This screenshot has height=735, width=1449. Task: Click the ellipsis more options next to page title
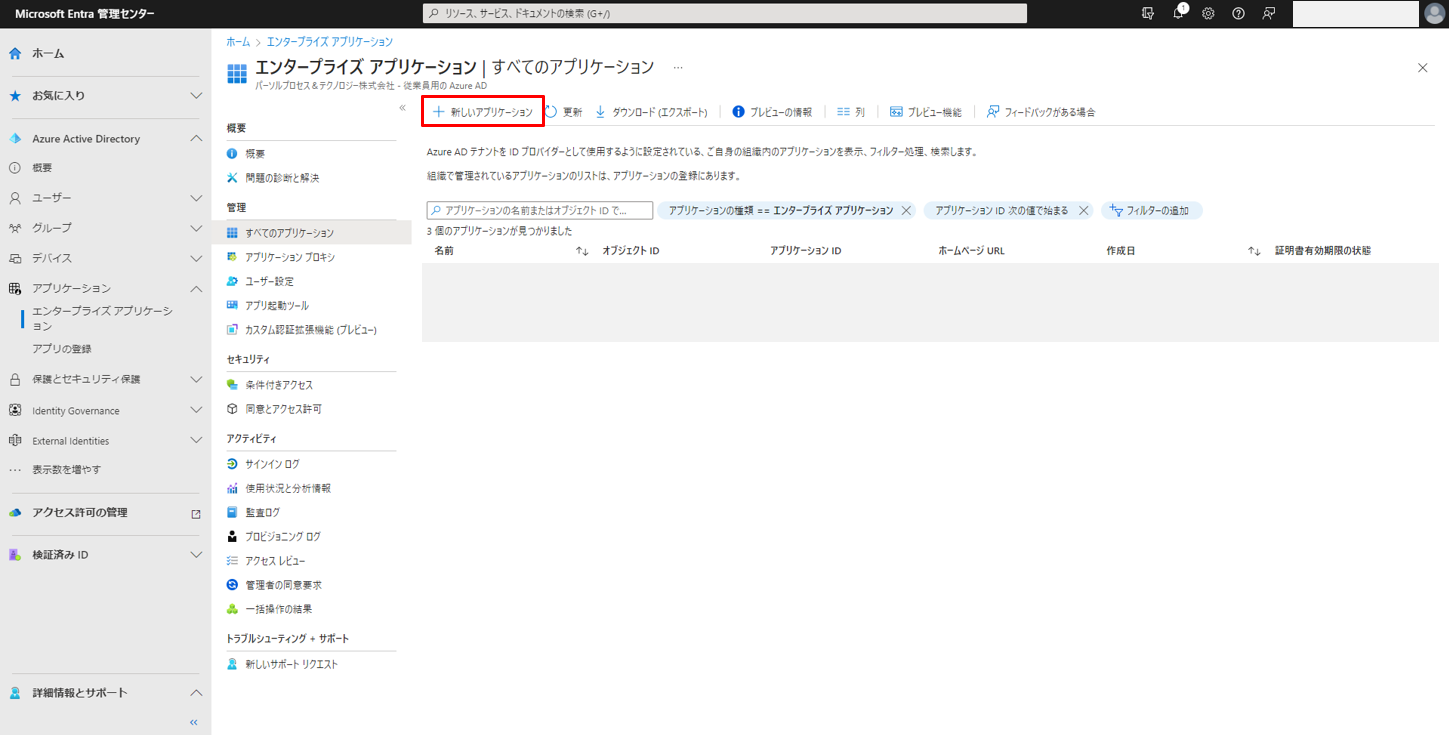point(678,67)
